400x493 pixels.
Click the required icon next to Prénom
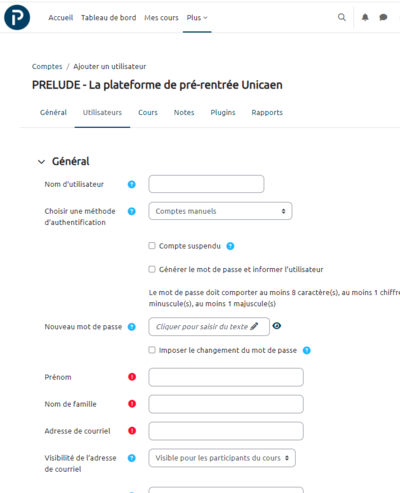tap(132, 377)
